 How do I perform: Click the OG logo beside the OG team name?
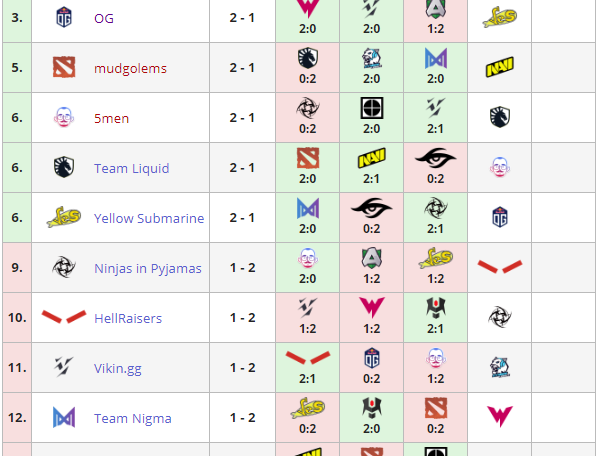point(64,17)
